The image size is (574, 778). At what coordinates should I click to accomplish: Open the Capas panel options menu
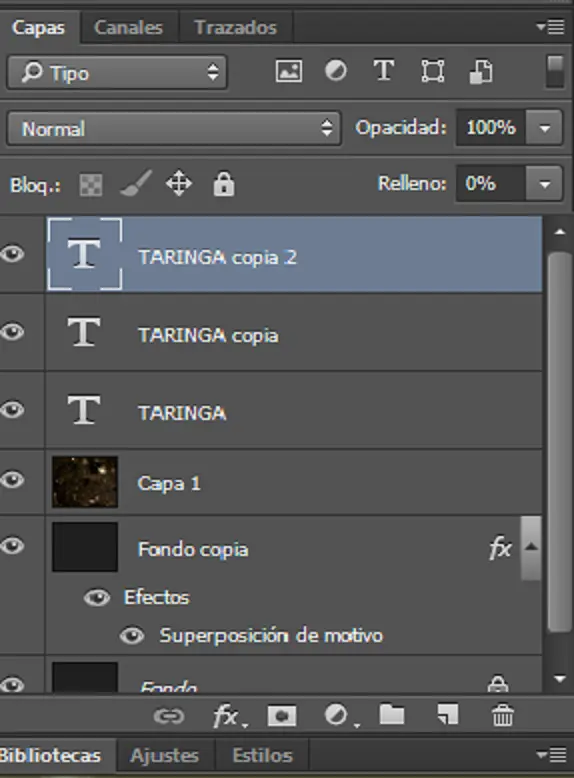pos(551,27)
